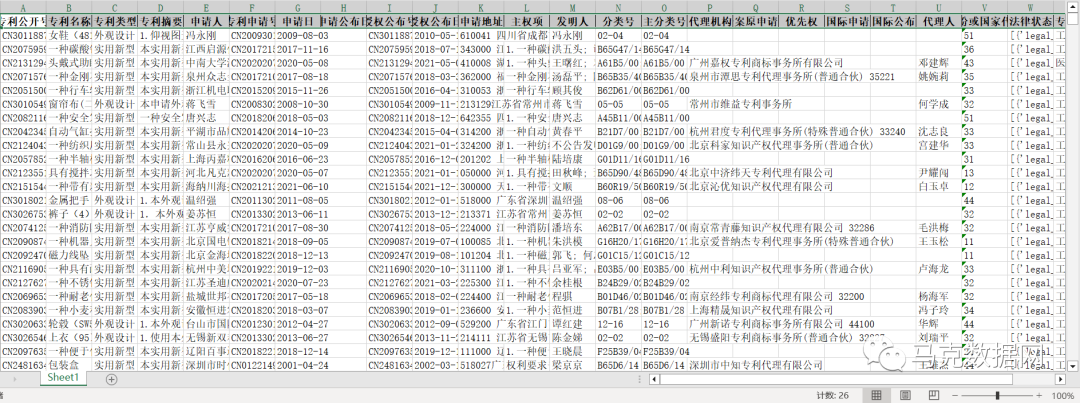Select the inventor cell 陆培康
Image resolution: width=1080 pixels, height=403 pixels.
(x=572, y=159)
